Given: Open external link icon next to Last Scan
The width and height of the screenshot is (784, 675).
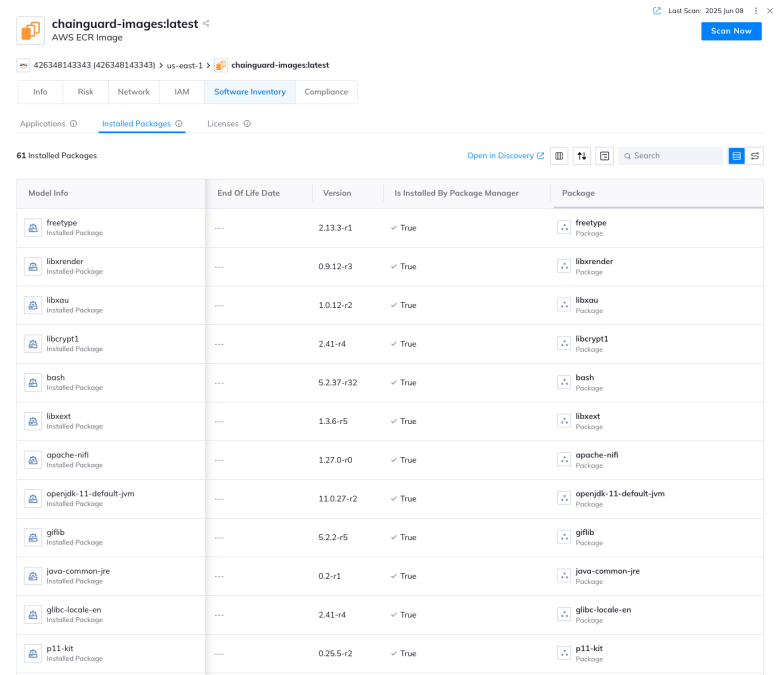Looking at the screenshot, I should pyautogui.click(x=656, y=10).
